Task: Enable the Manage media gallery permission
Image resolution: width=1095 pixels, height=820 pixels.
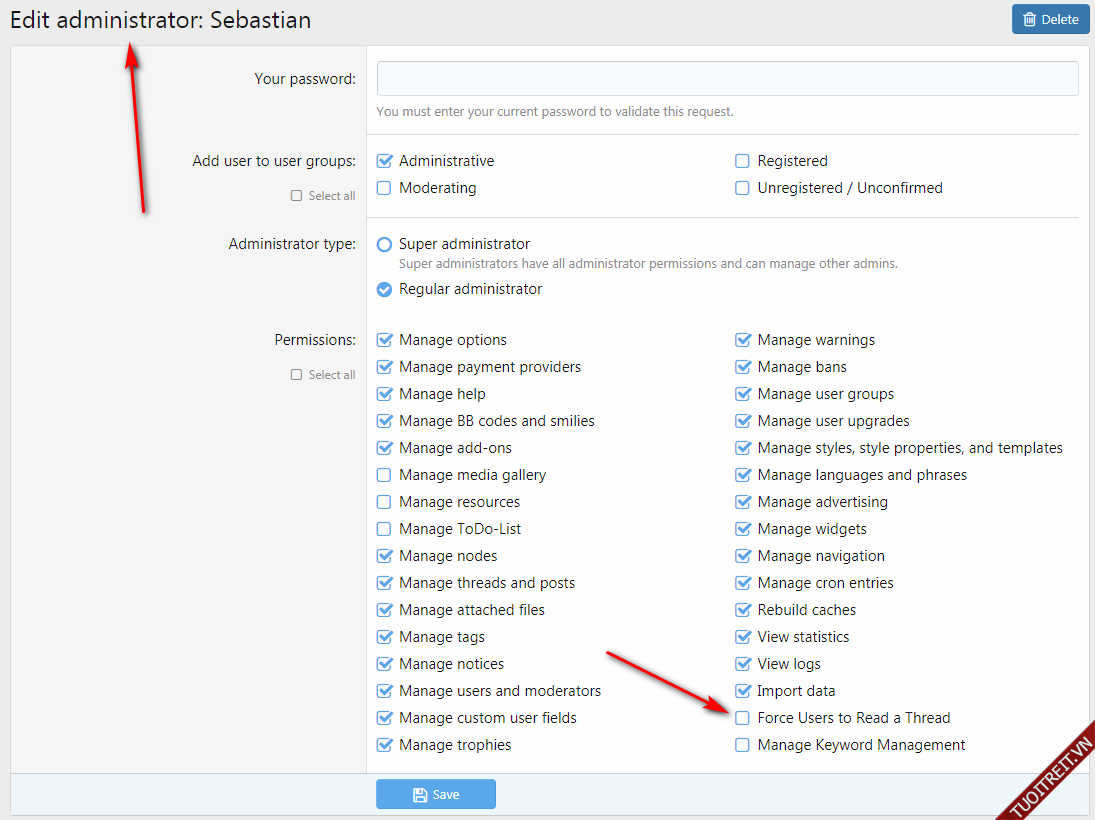Action: click(384, 475)
